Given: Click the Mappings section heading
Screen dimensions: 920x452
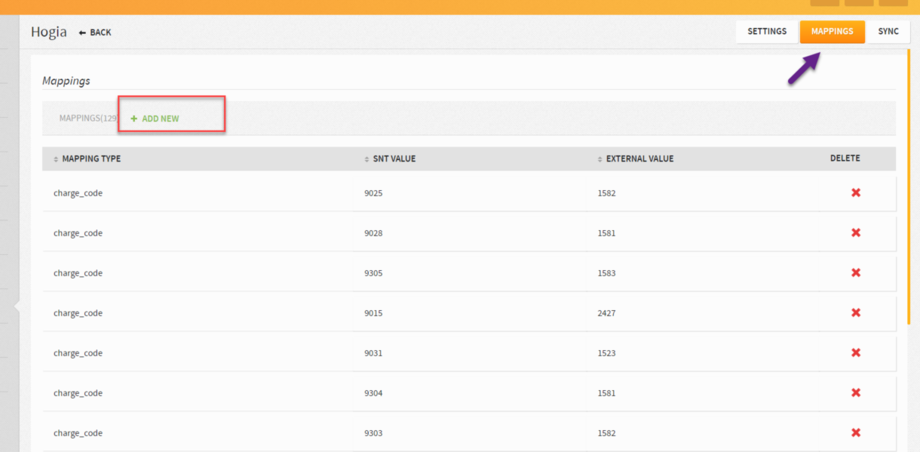Looking at the screenshot, I should (x=66, y=81).
